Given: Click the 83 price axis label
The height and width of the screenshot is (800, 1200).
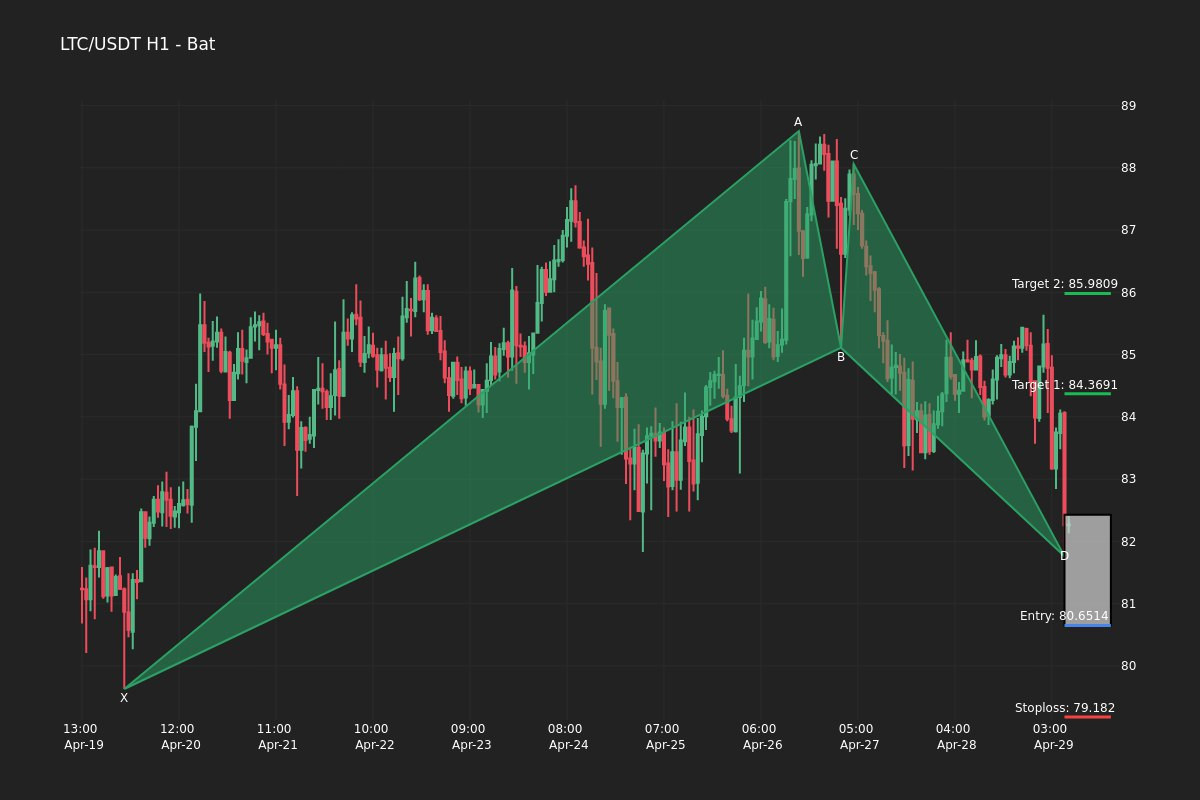Looking at the screenshot, I should 1128,479.
